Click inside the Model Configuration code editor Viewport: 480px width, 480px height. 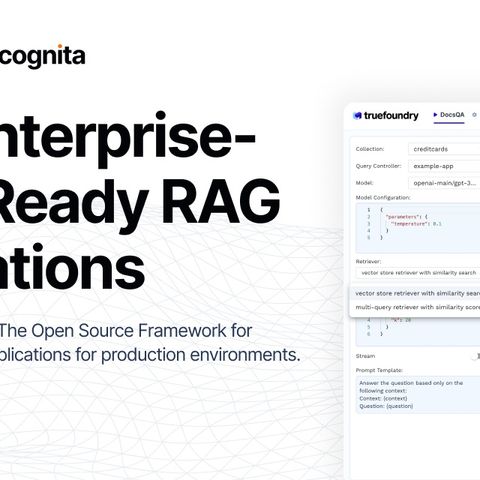click(x=418, y=228)
